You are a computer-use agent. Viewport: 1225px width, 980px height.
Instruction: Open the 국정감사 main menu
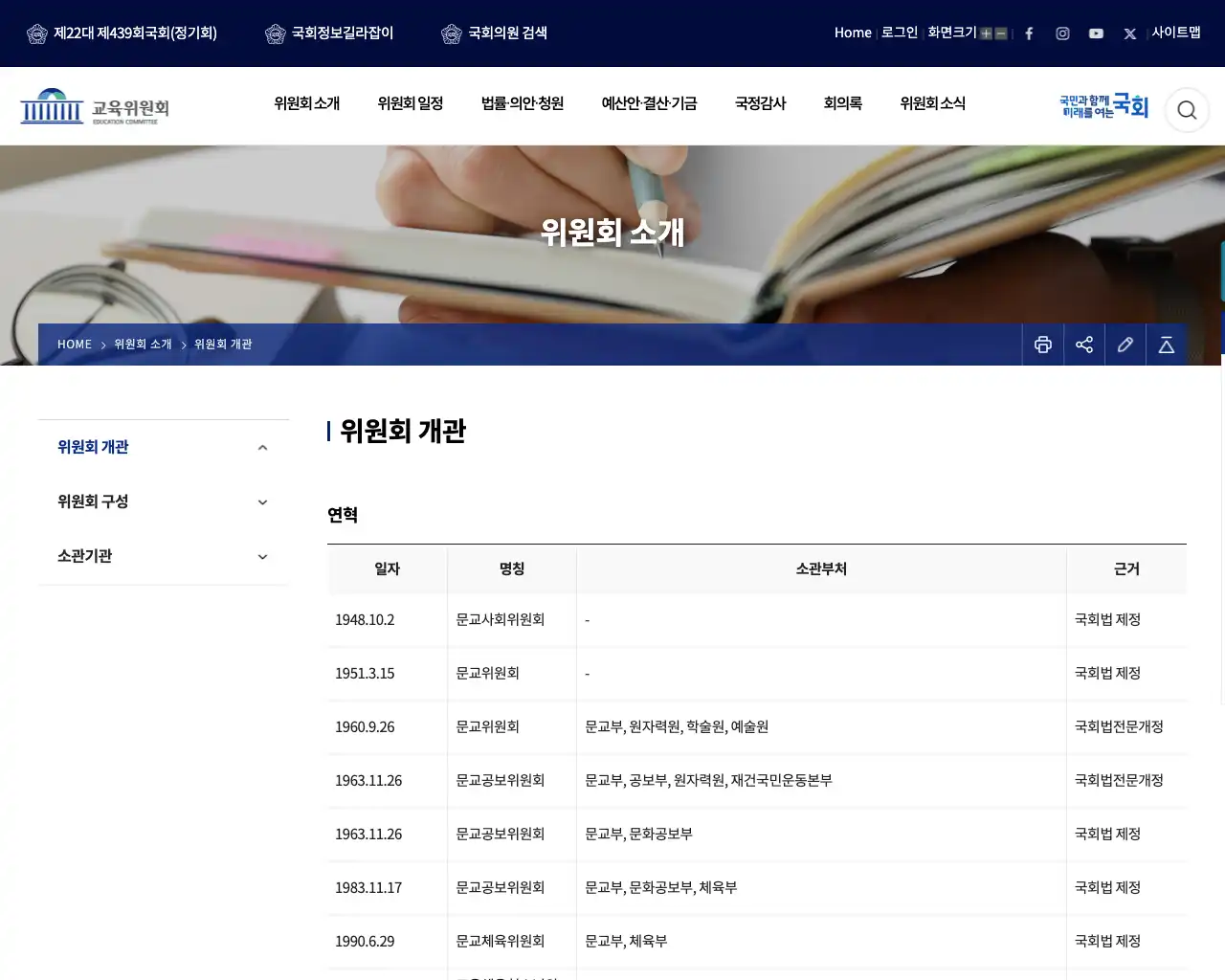[761, 103]
